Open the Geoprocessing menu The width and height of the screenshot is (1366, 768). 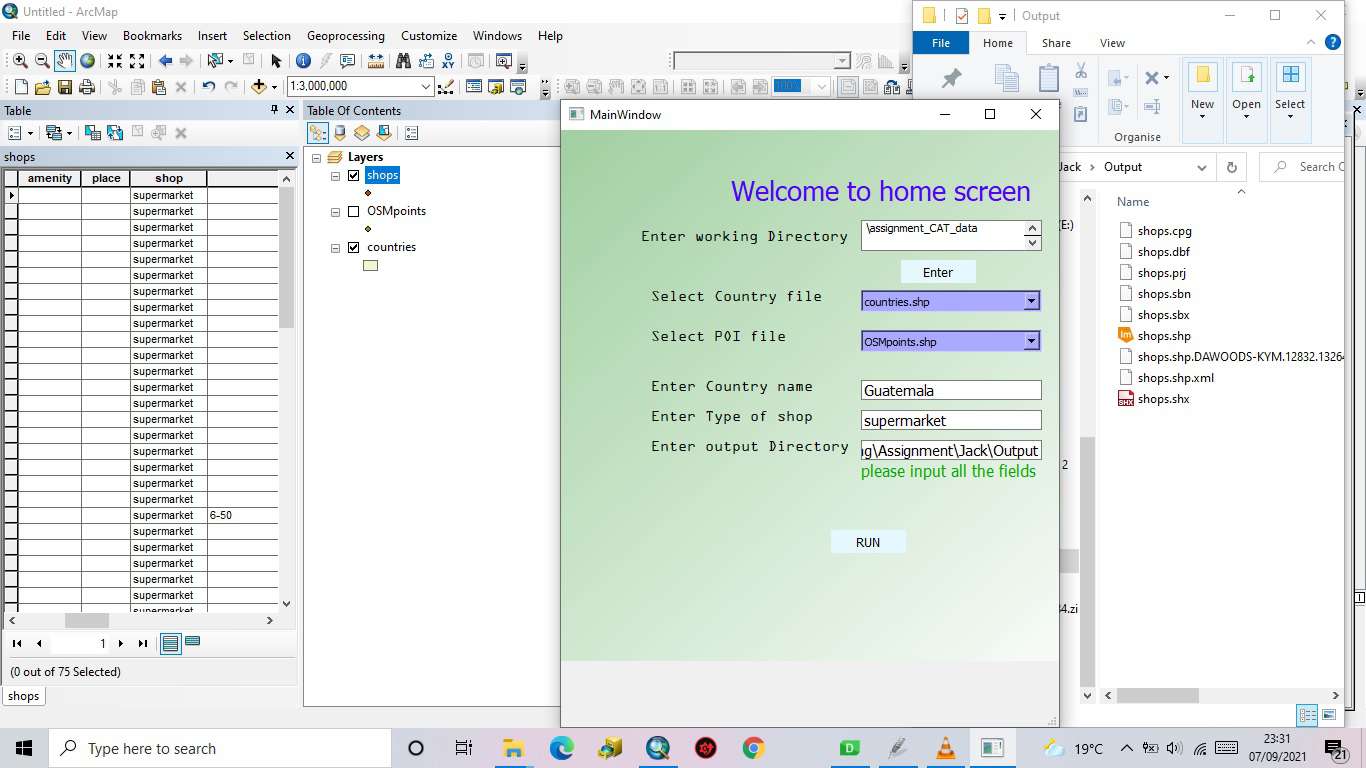point(345,35)
